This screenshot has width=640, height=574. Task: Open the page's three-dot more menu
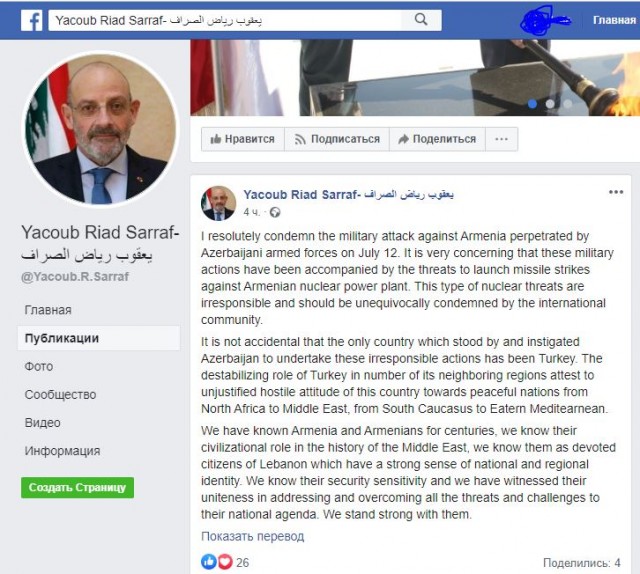pos(502,139)
